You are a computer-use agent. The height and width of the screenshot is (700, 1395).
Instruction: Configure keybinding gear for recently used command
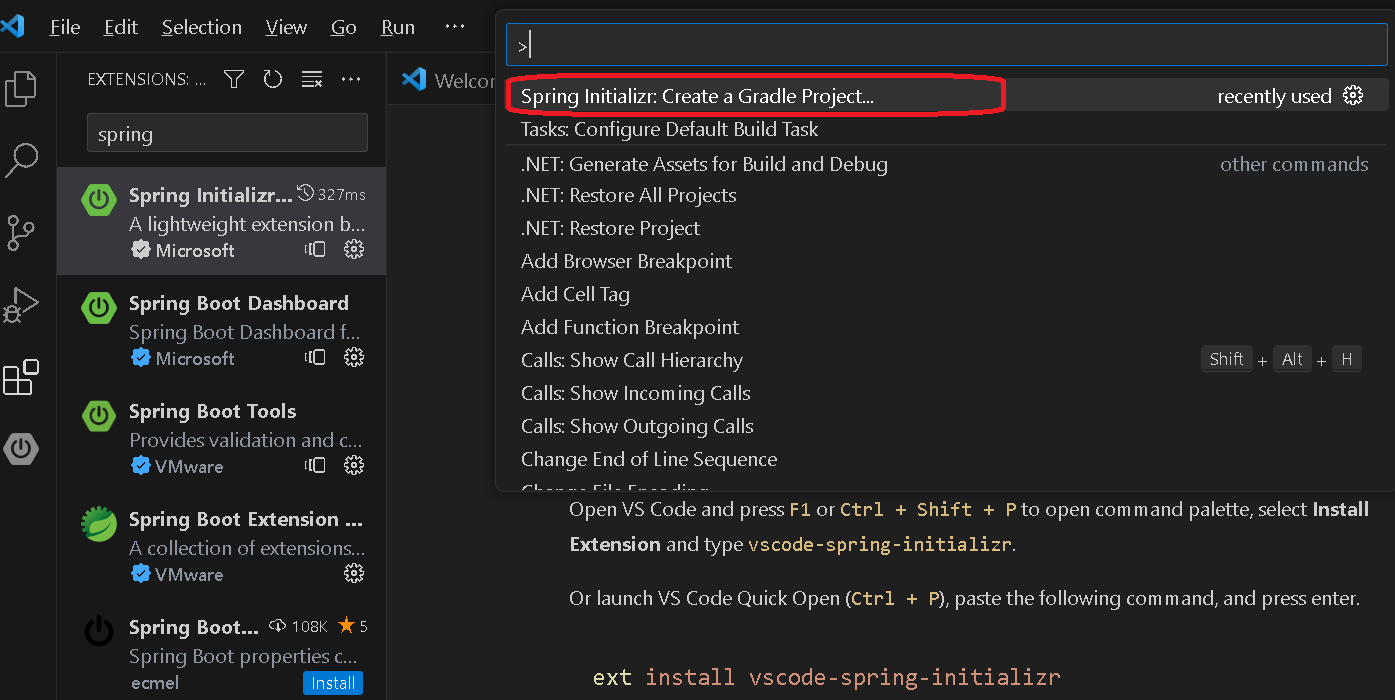click(1353, 96)
